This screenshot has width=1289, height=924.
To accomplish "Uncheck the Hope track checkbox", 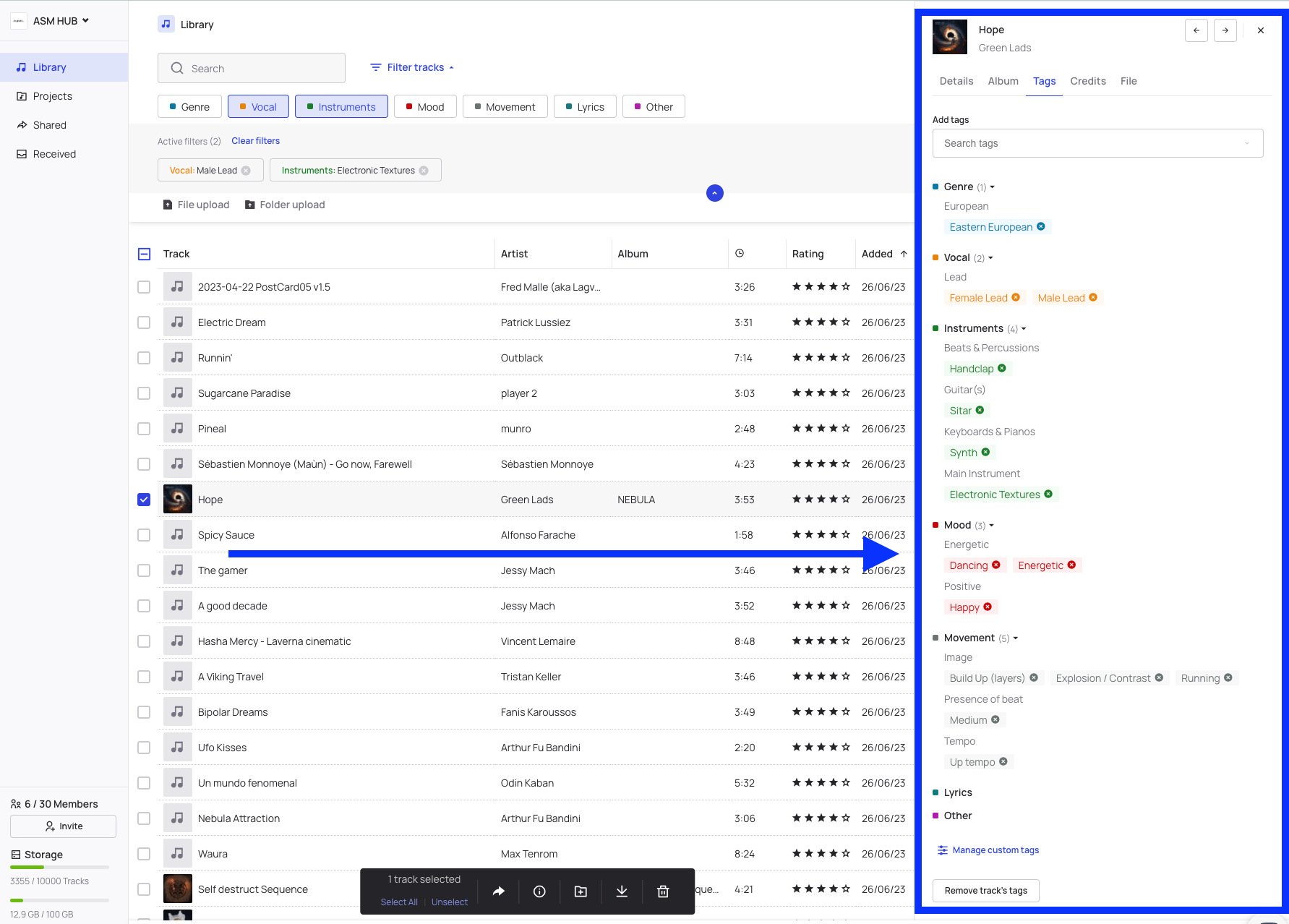I will pyautogui.click(x=144, y=500).
